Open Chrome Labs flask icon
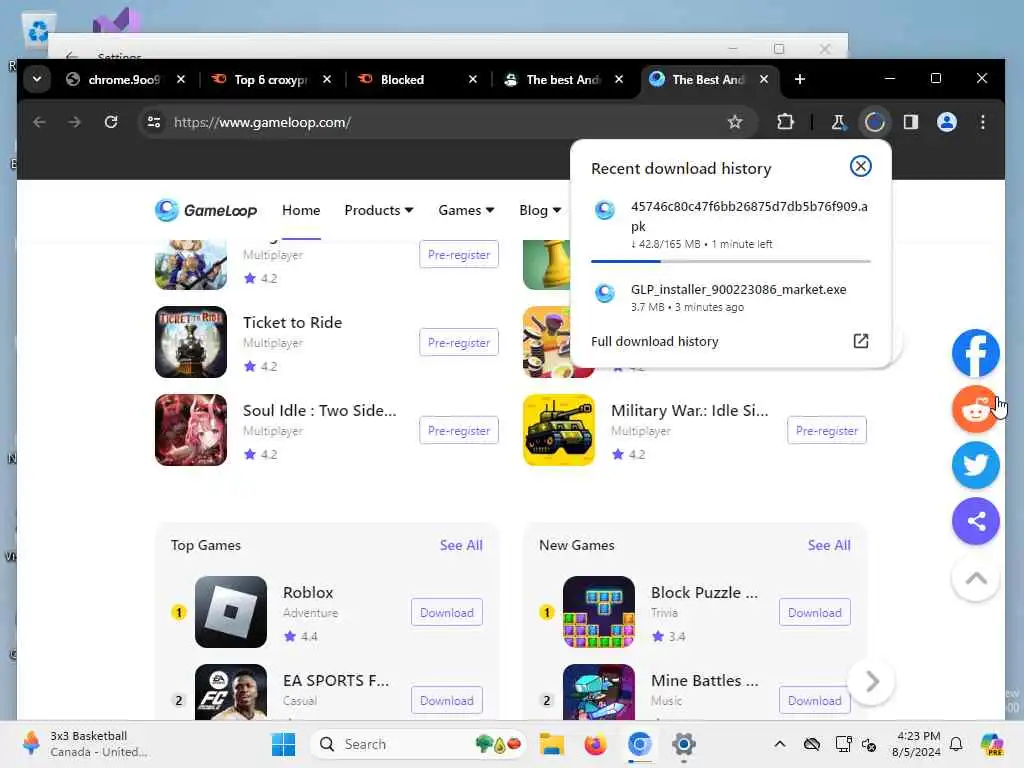 [838, 122]
